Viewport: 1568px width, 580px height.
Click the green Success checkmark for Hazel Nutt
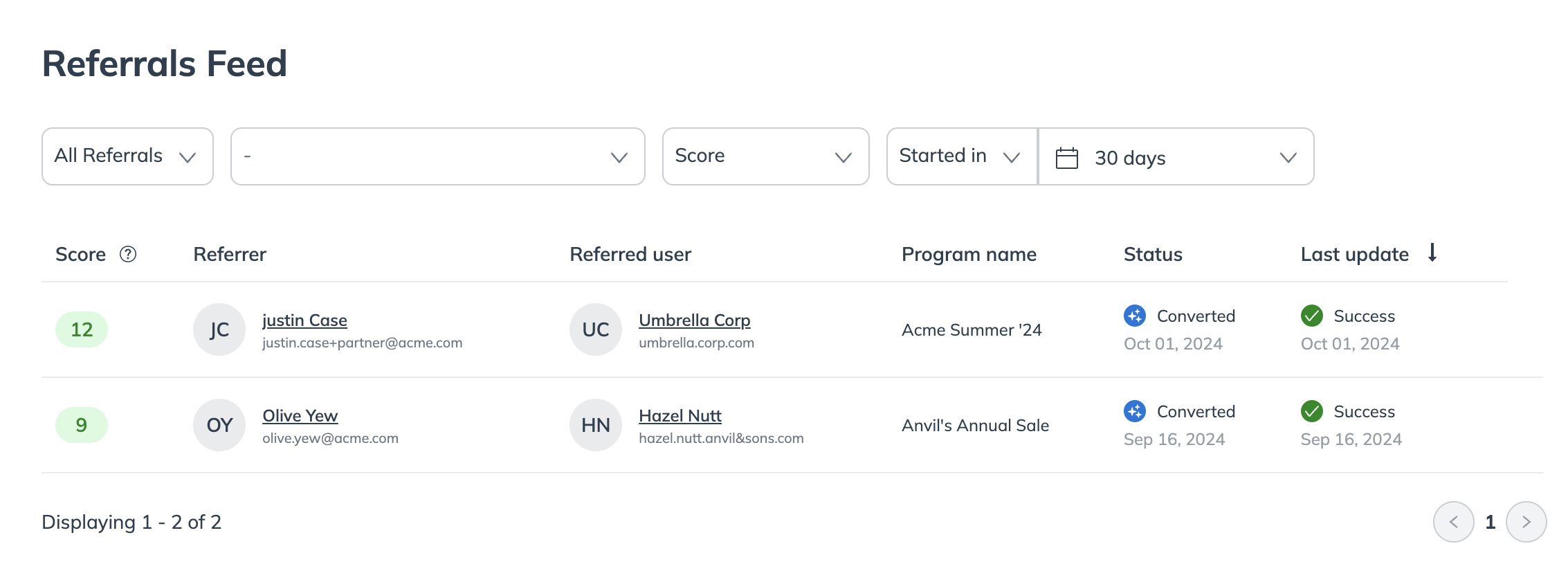pyautogui.click(x=1311, y=411)
